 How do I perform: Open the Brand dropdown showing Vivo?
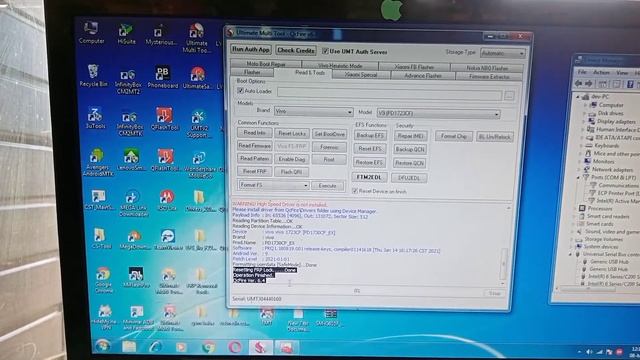[313, 111]
